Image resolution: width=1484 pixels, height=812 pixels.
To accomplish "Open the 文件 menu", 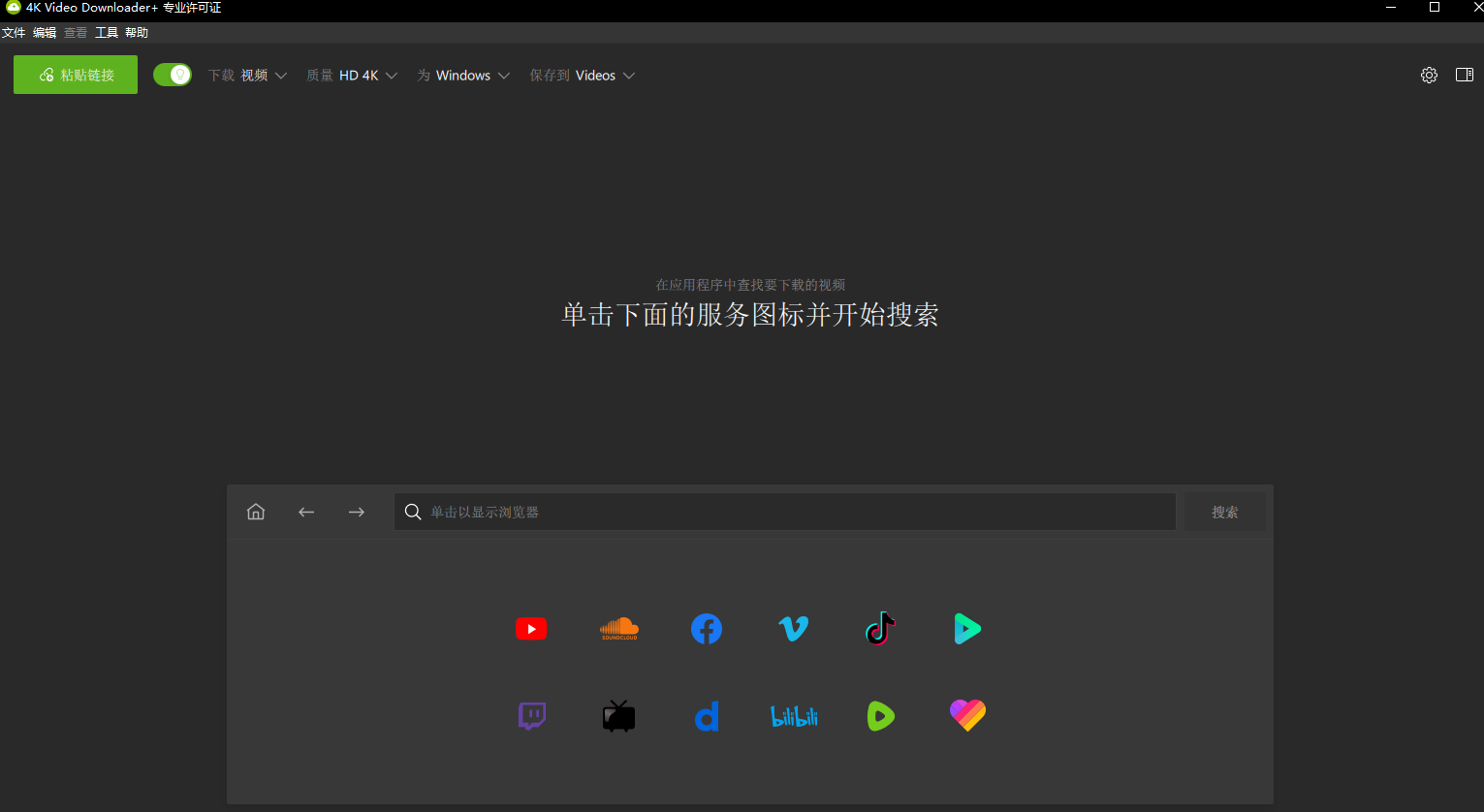I will coord(14,32).
